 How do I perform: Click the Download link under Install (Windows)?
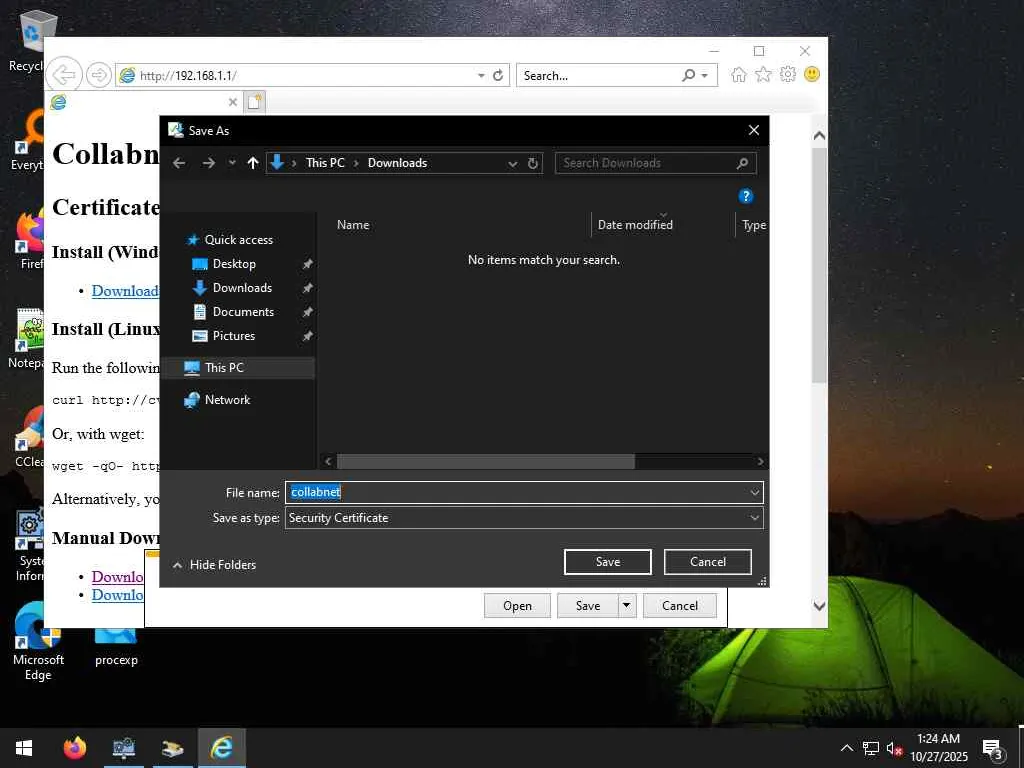tap(125, 291)
